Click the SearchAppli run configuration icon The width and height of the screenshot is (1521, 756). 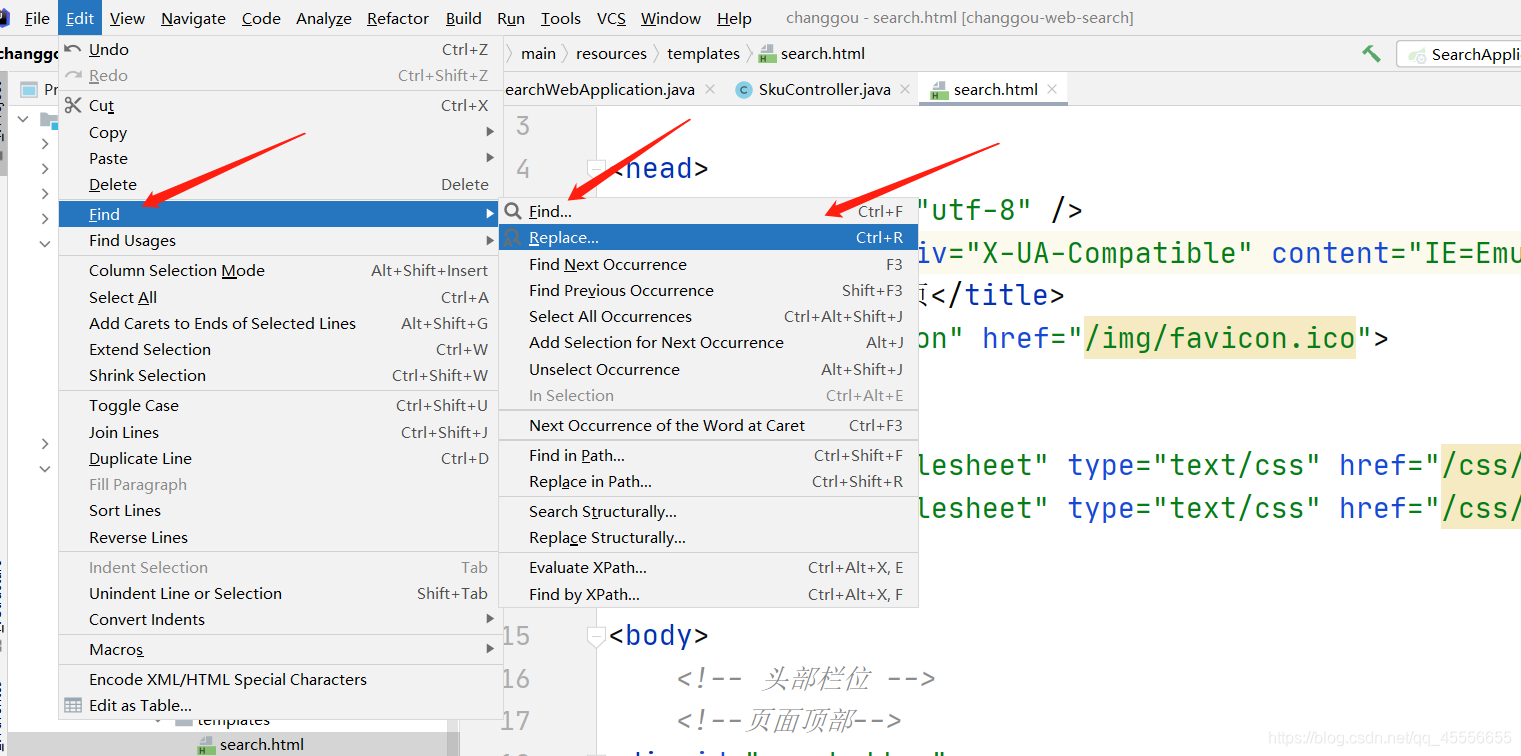point(1417,55)
